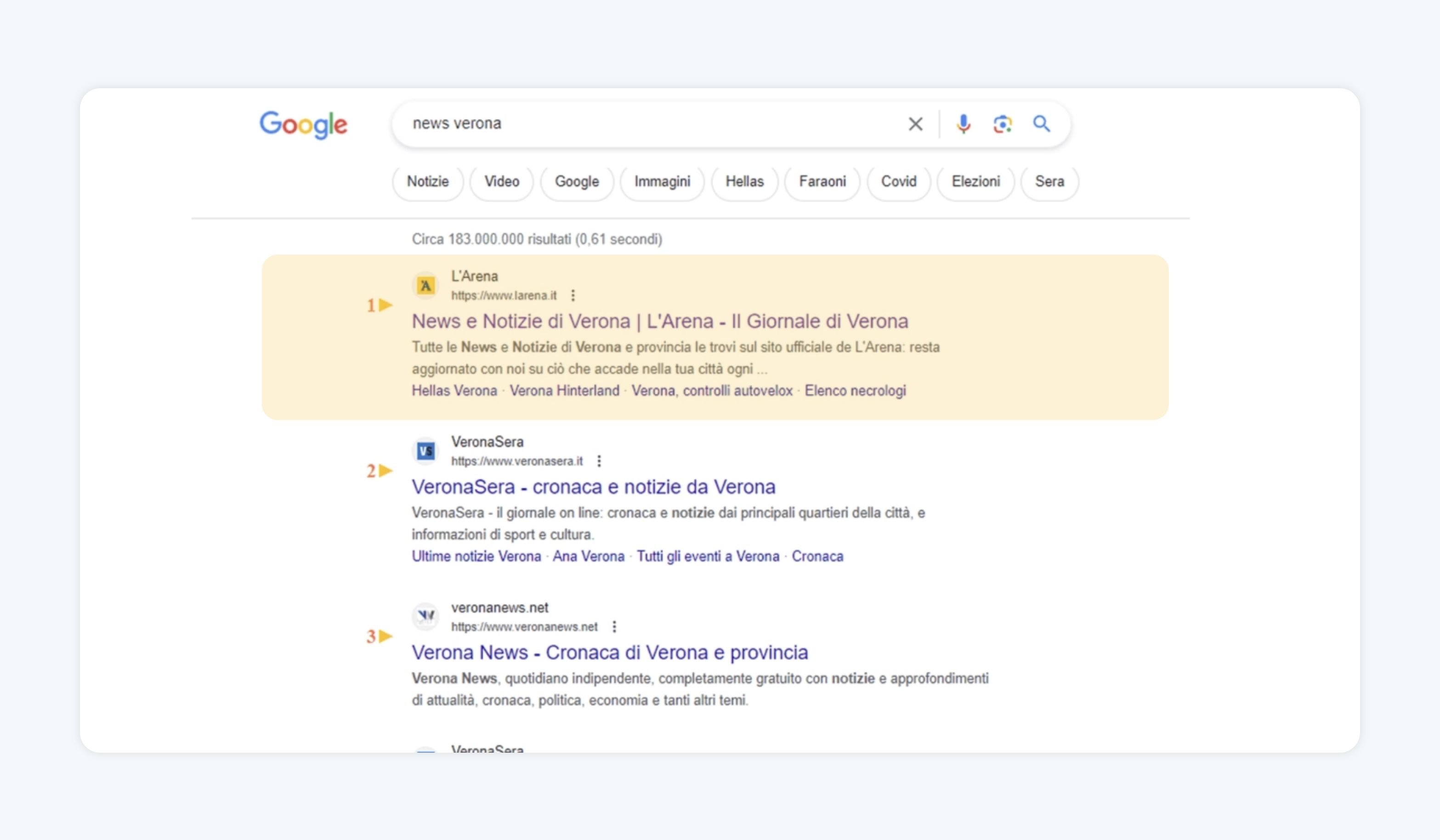Click the snippet starting 'VeronaSera - il giornale on line'

[x=669, y=524]
